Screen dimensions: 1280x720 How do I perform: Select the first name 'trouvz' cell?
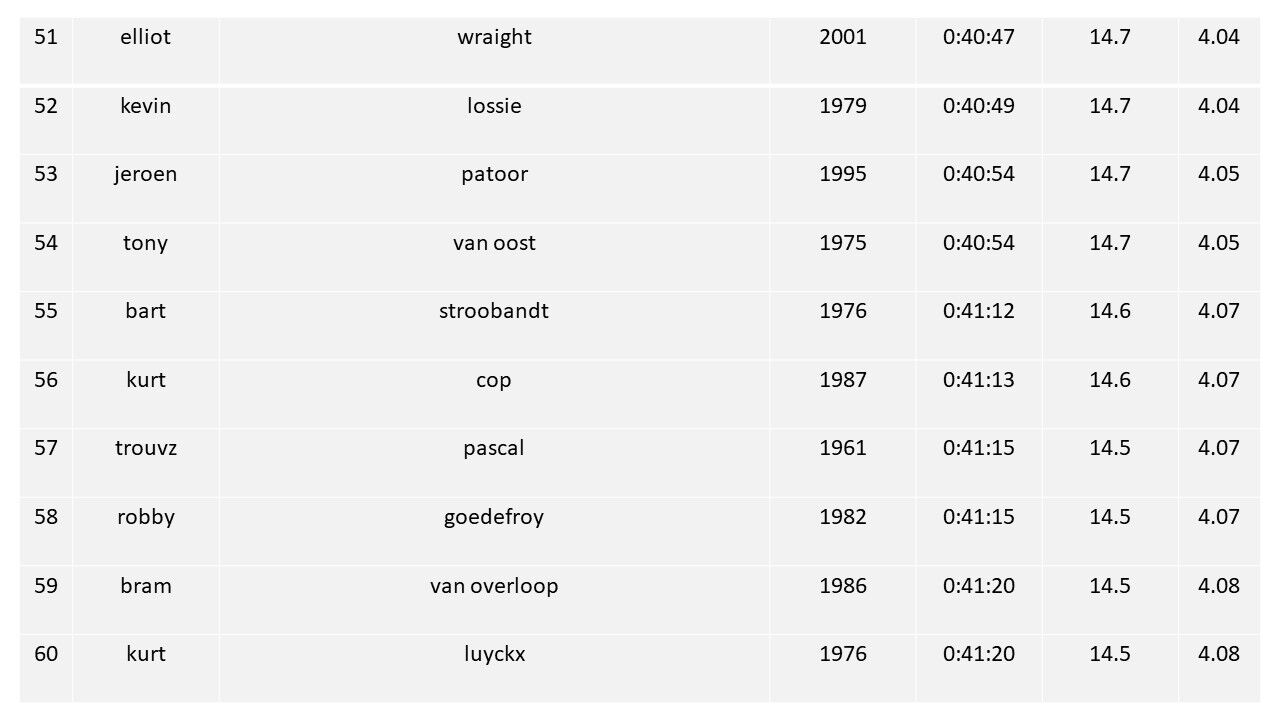(146, 448)
